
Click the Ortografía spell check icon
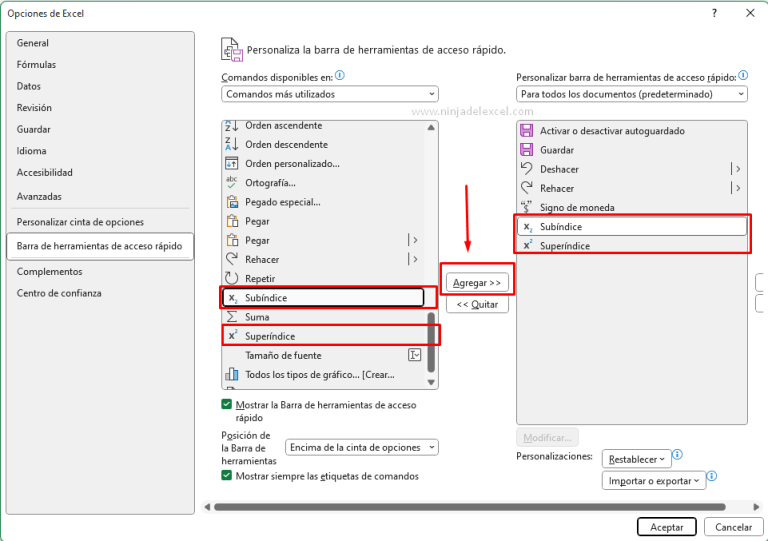point(232,183)
